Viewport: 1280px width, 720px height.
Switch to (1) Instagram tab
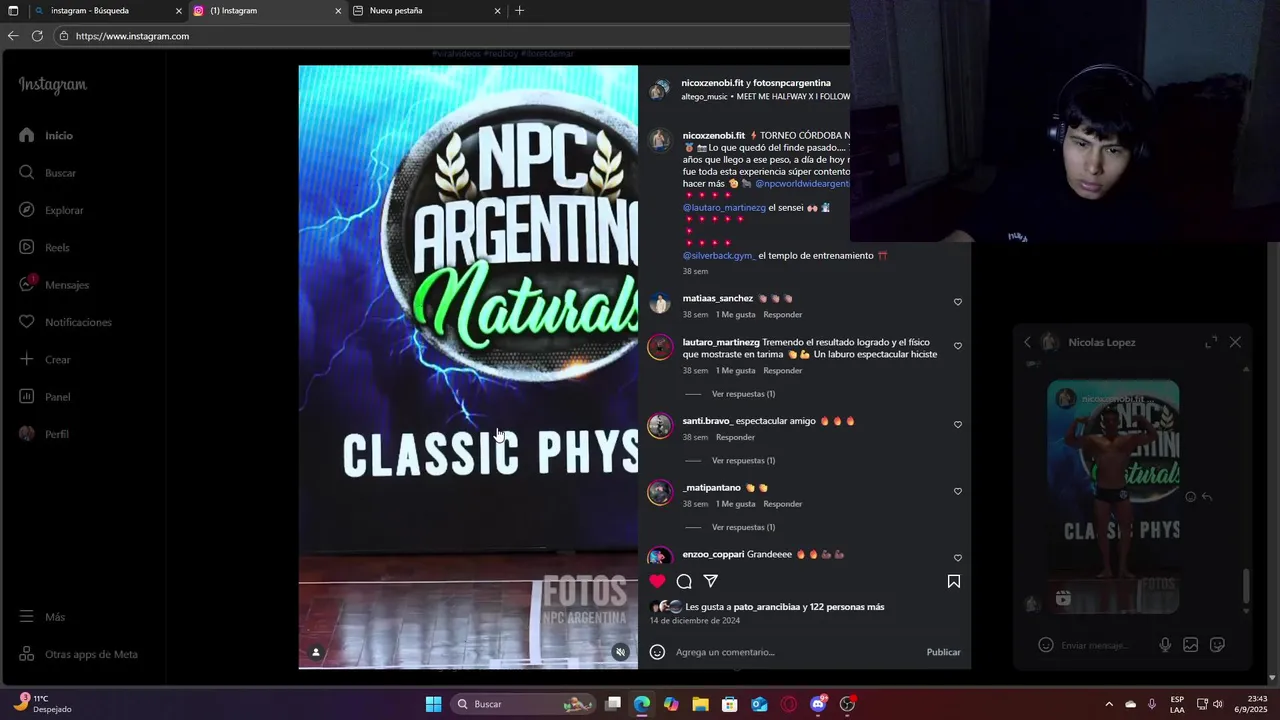click(x=268, y=11)
